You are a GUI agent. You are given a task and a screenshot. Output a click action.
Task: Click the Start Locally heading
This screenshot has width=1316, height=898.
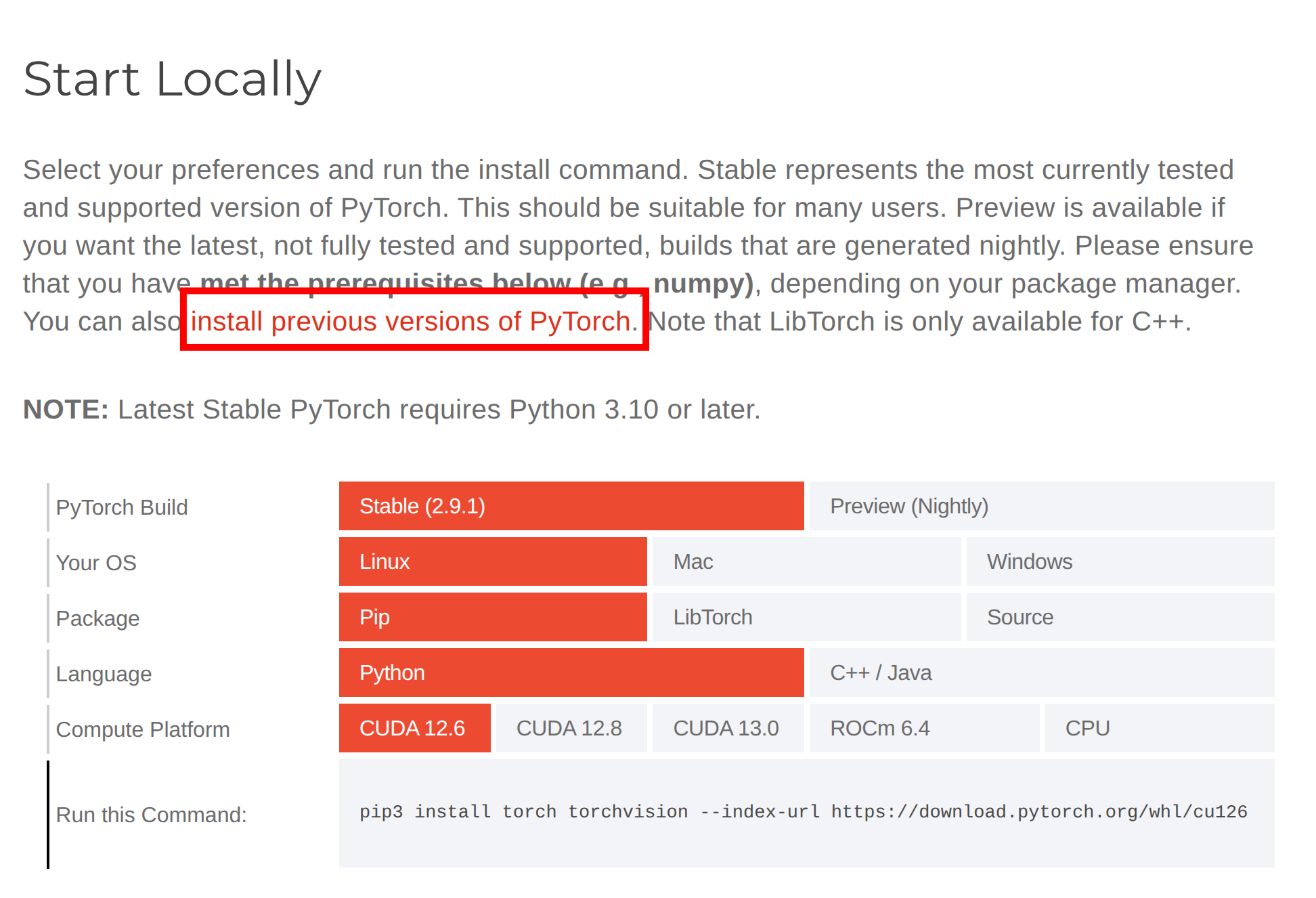pyautogui.click(x=172, y=79)
